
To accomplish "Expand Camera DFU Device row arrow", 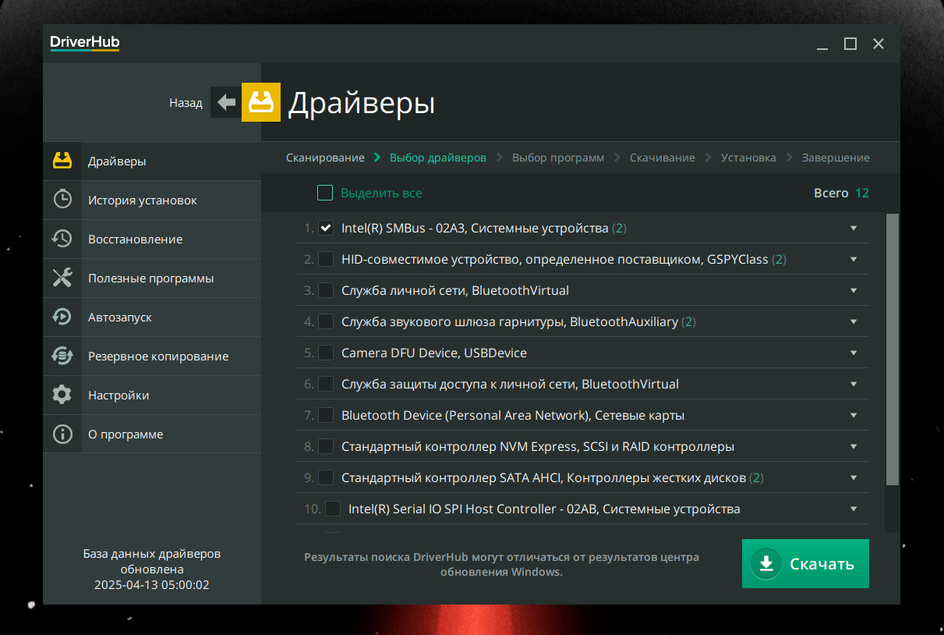I will pyautogui.click(x=853, y=353).
